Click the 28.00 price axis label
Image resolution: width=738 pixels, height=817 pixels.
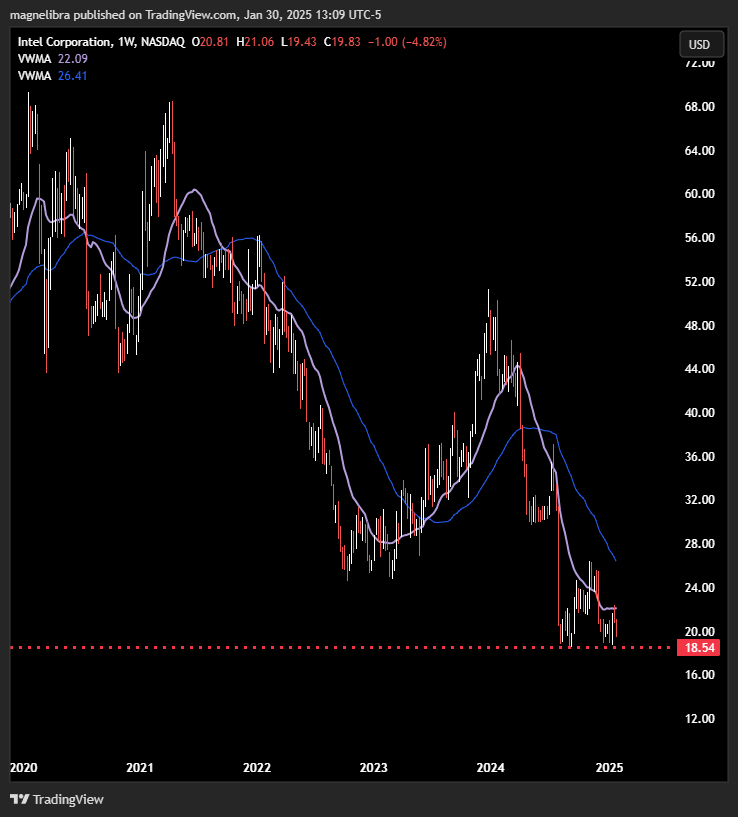tap(699, 543)
